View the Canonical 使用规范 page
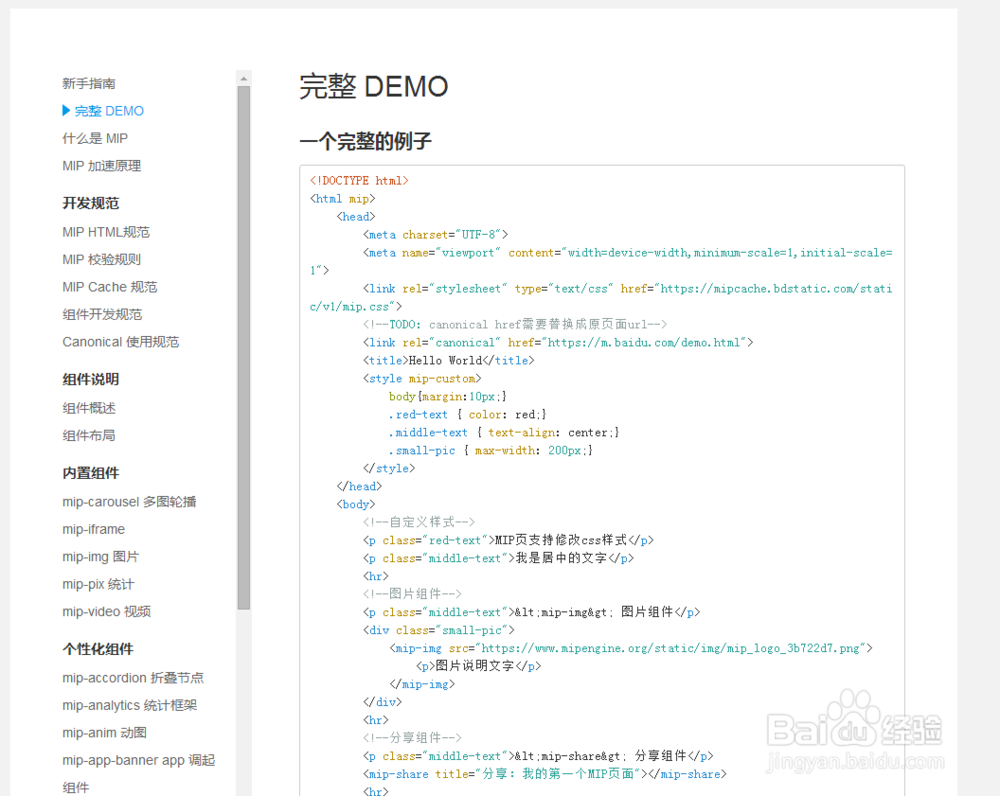 coord(121,341)
